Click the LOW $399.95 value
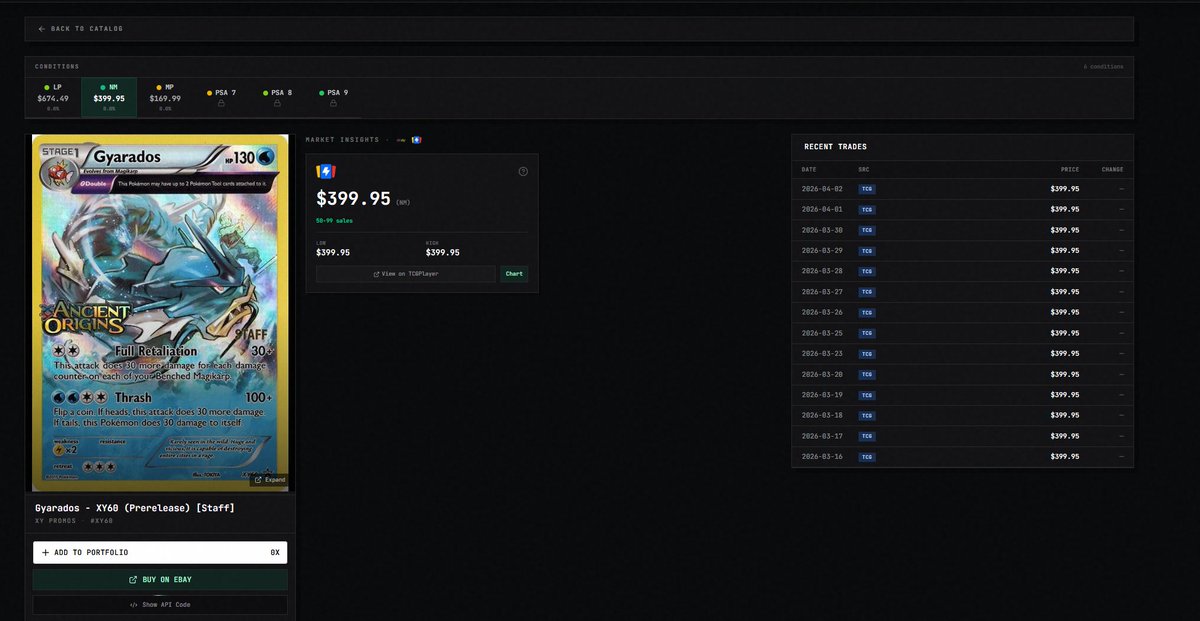Viewport: 1200px width, 621px height. coord(333,253)
